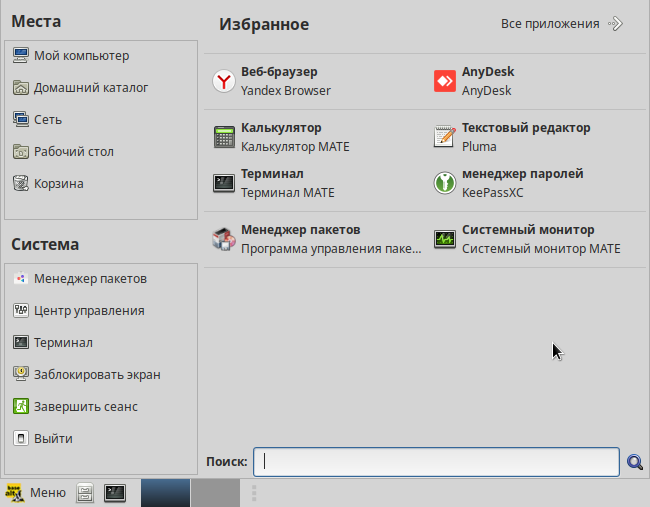Click the Веб-браузер title text

(279, 71)
